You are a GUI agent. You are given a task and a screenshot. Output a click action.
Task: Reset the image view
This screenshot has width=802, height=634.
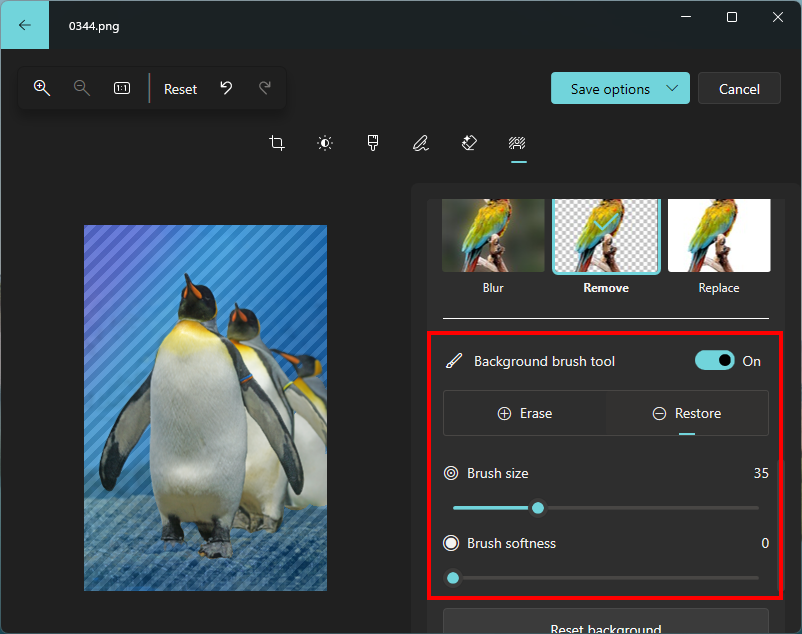pyautogui.click(x=180, y=89)
